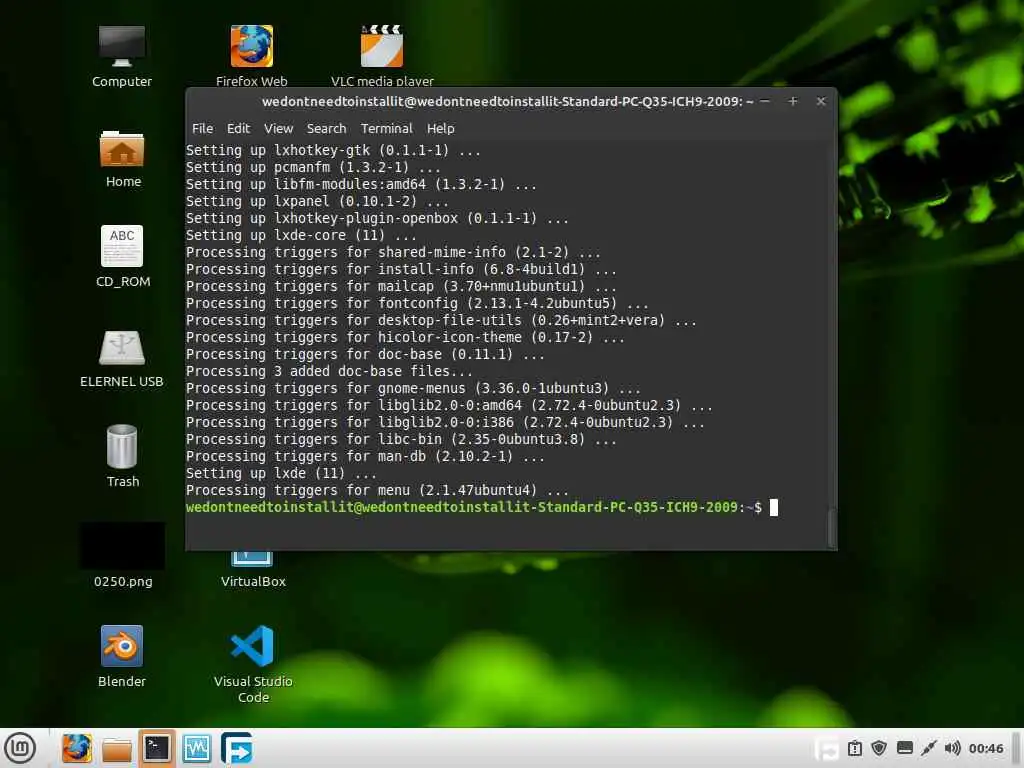1024x768 pixels.
Task: Click the 'Processing 3 added doc-base files...' line
Action: 329,371
